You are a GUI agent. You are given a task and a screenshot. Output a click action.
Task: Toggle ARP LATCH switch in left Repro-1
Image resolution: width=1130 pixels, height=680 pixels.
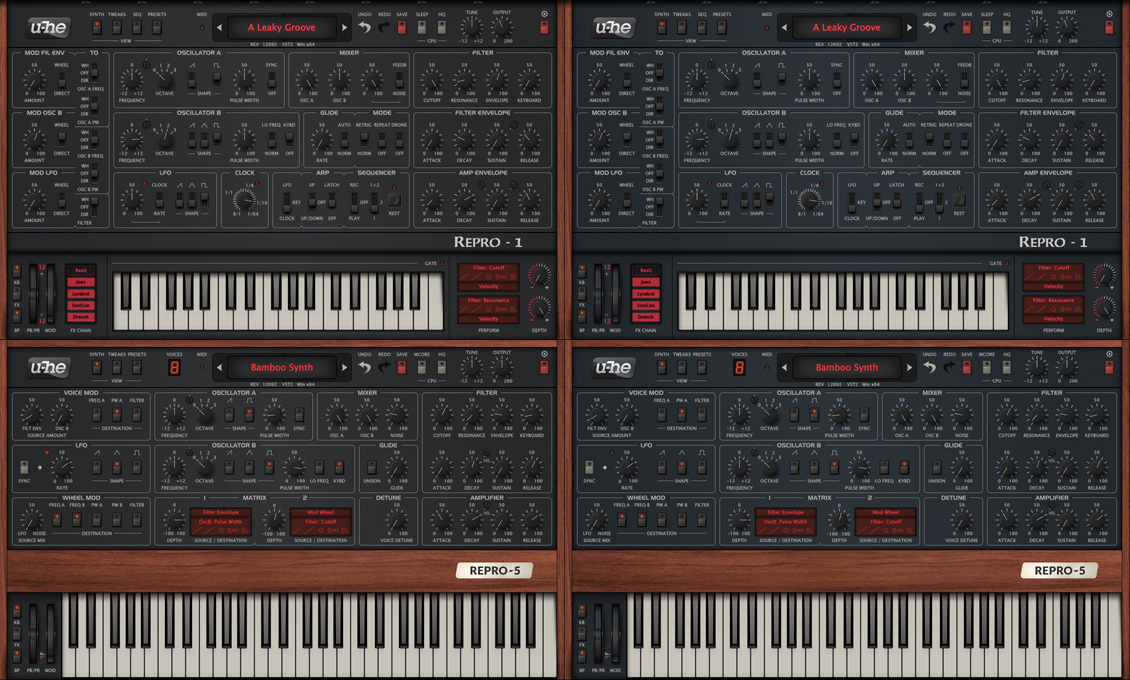click(x=332, y=200)
